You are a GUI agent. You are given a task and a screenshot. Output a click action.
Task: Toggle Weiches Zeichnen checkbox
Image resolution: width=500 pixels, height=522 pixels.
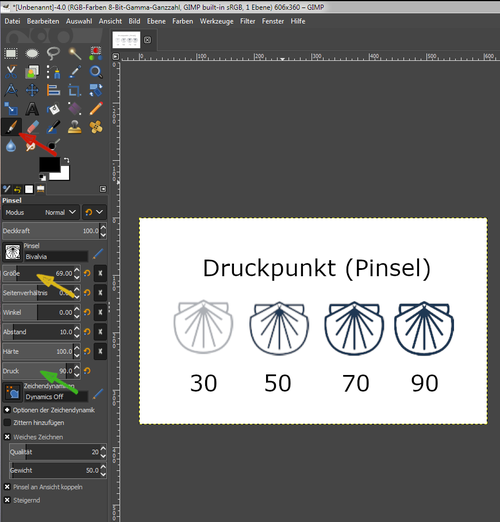(x=7, y=437)
